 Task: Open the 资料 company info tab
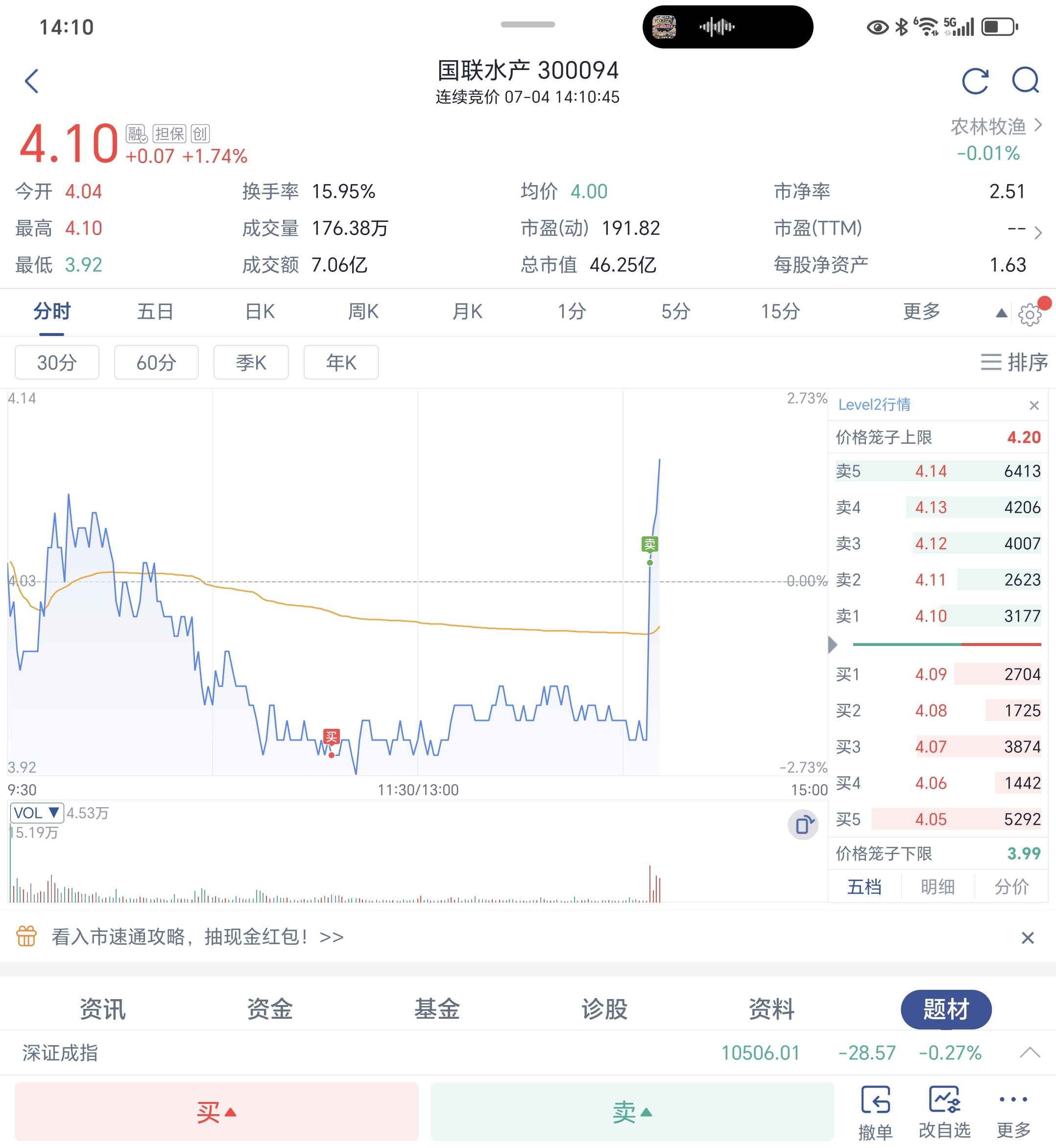click(771, 1008)
